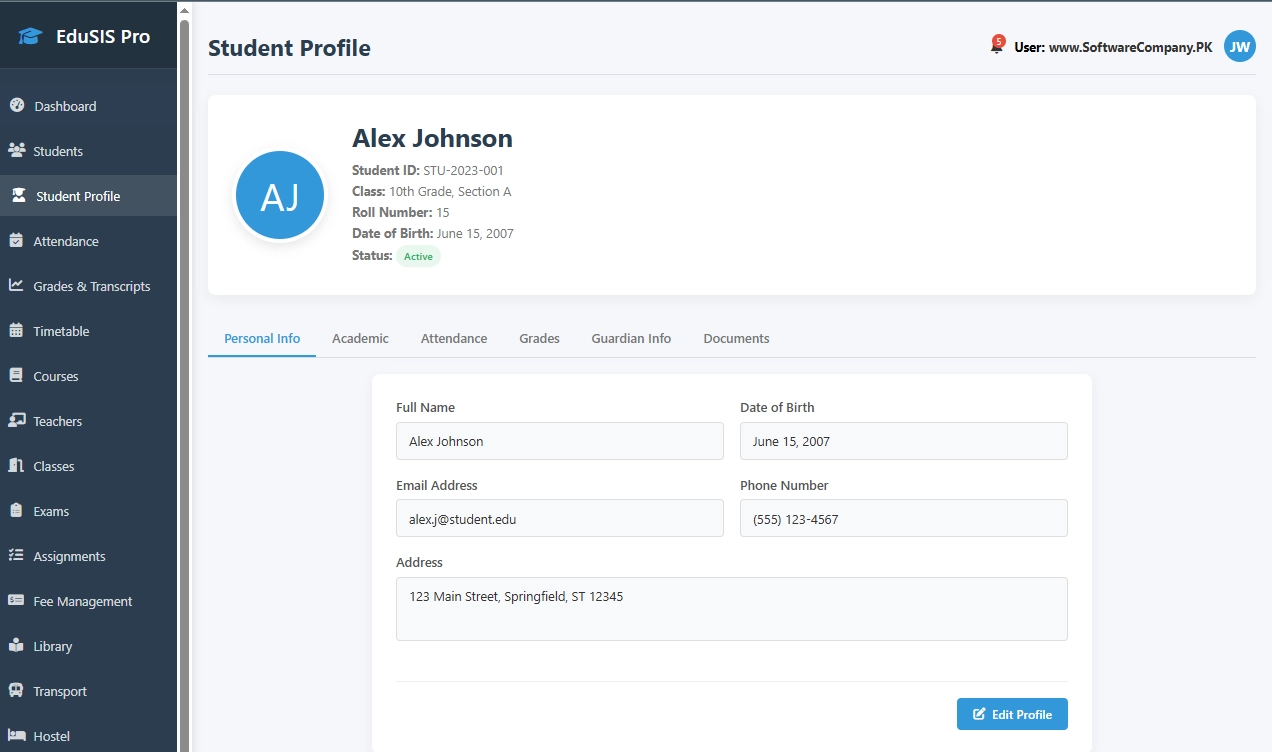Screen dimensions: 1272x752
Task: Click the Hostel bed icon
Action: tap(16, 736)
